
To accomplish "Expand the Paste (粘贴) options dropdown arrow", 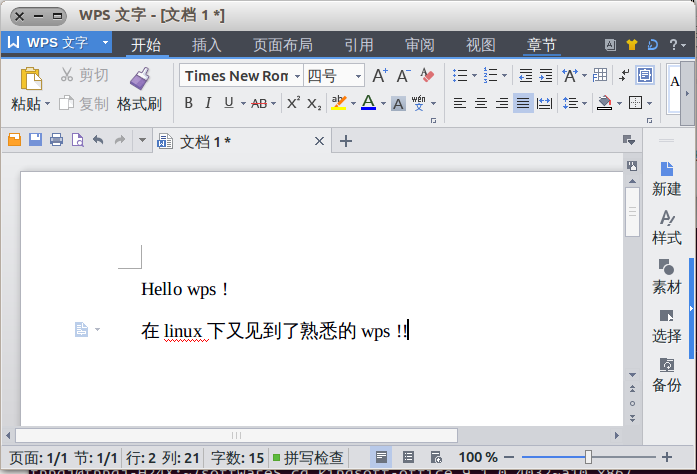I will (x=47, y=104).
